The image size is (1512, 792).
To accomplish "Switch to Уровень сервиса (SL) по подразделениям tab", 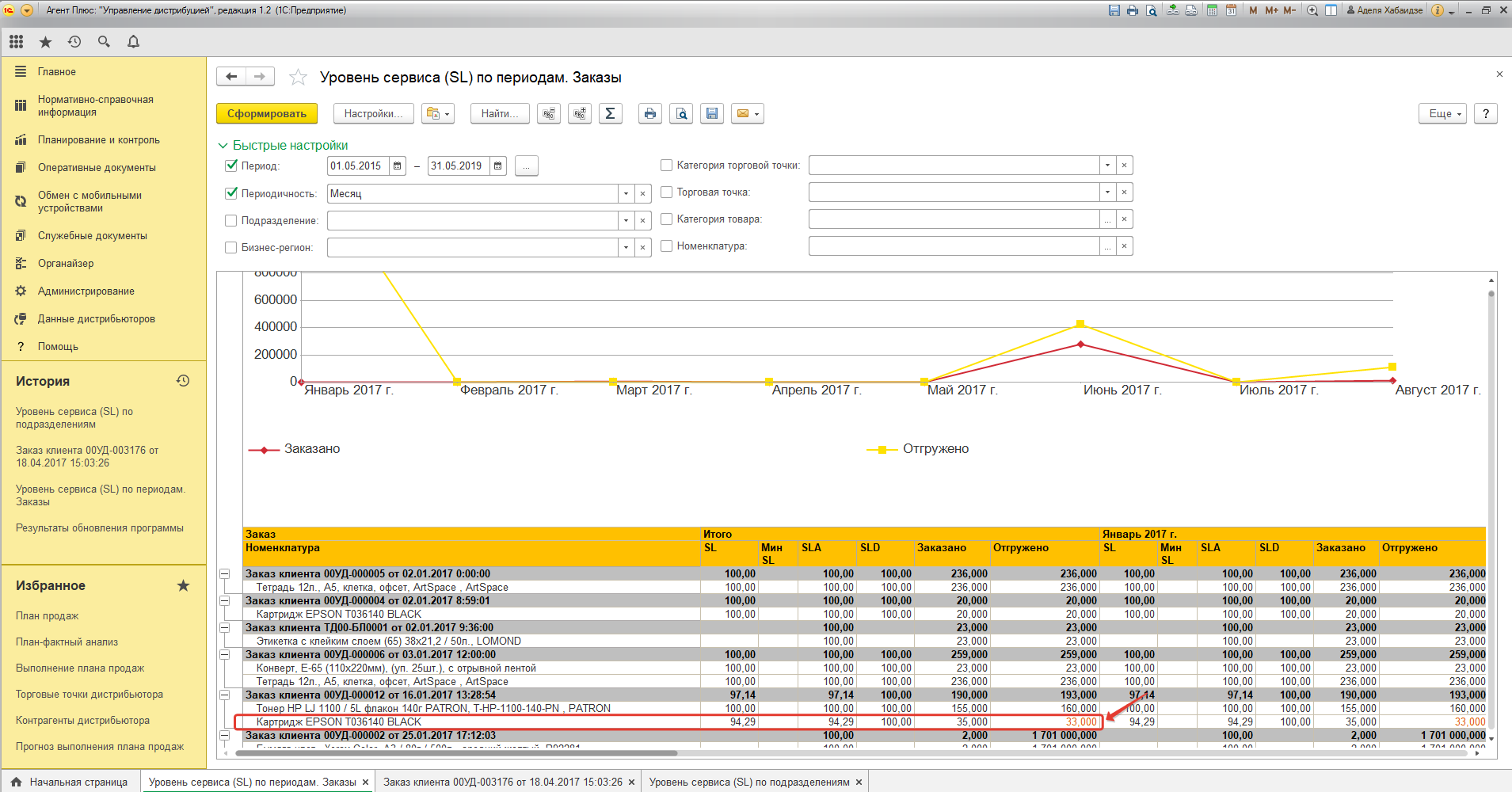I will tap(748, 782).
